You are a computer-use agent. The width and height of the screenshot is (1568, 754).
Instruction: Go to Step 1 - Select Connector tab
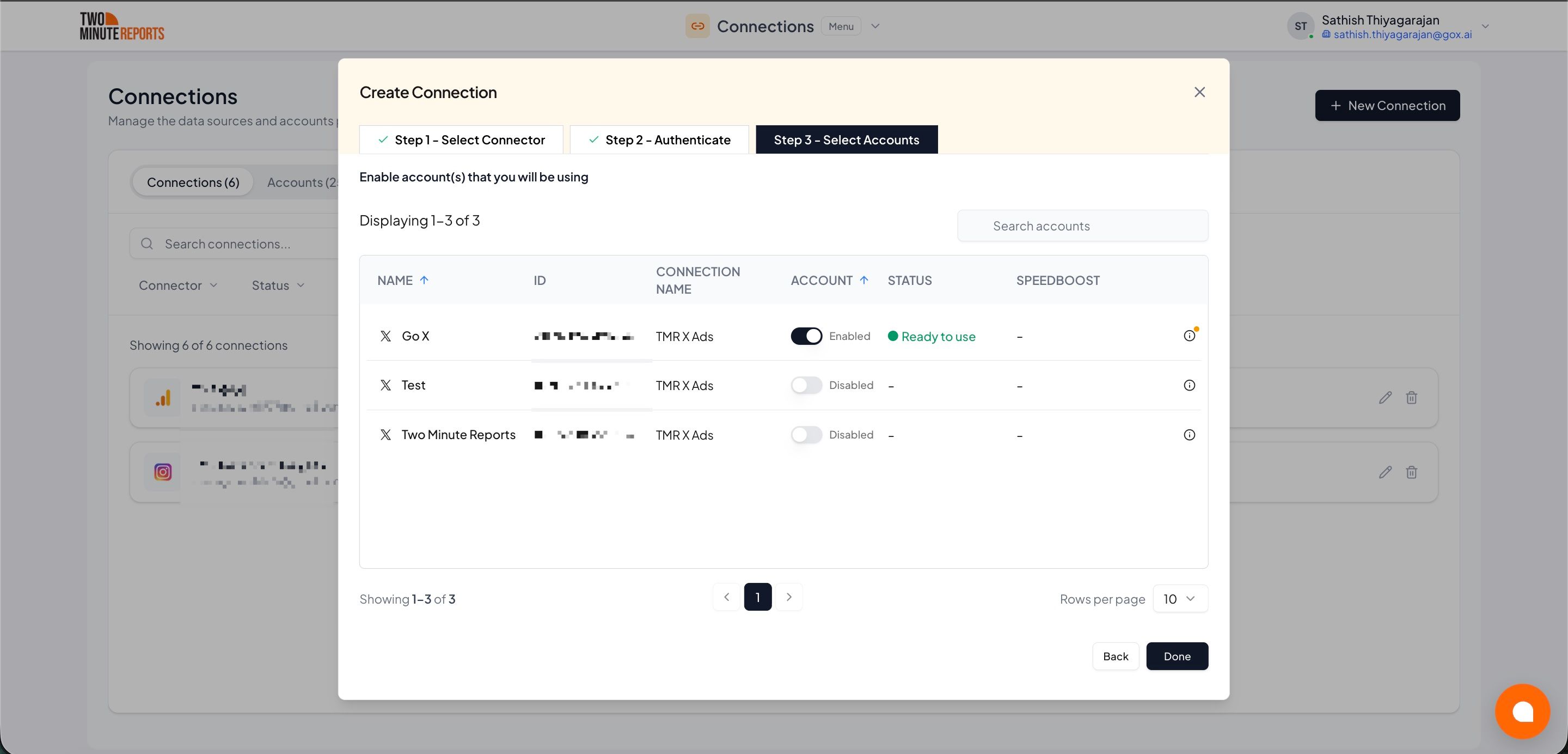pyautogui.click(x=461, y=140)
